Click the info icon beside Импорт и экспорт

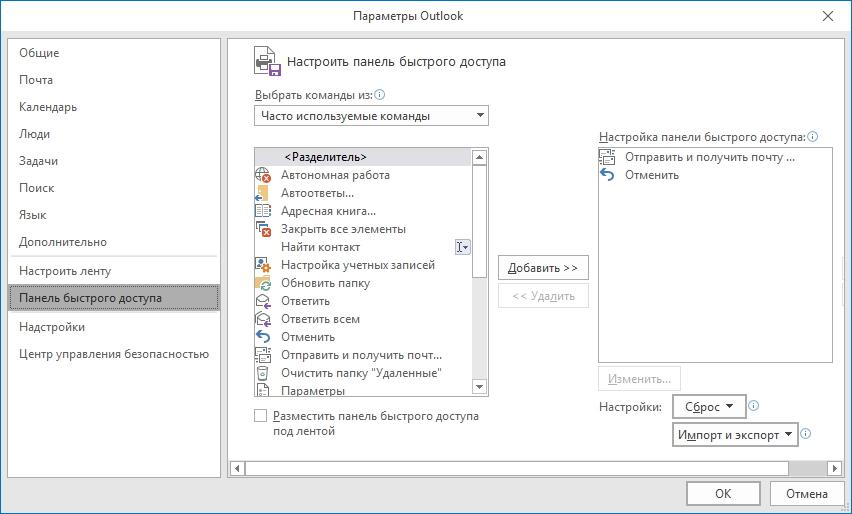pos(806,434)
